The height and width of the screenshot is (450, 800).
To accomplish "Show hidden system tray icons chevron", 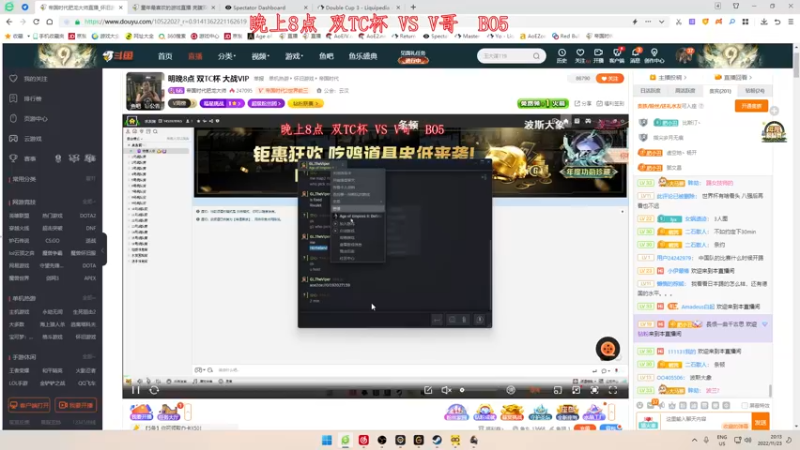I will tap(694, 440).
